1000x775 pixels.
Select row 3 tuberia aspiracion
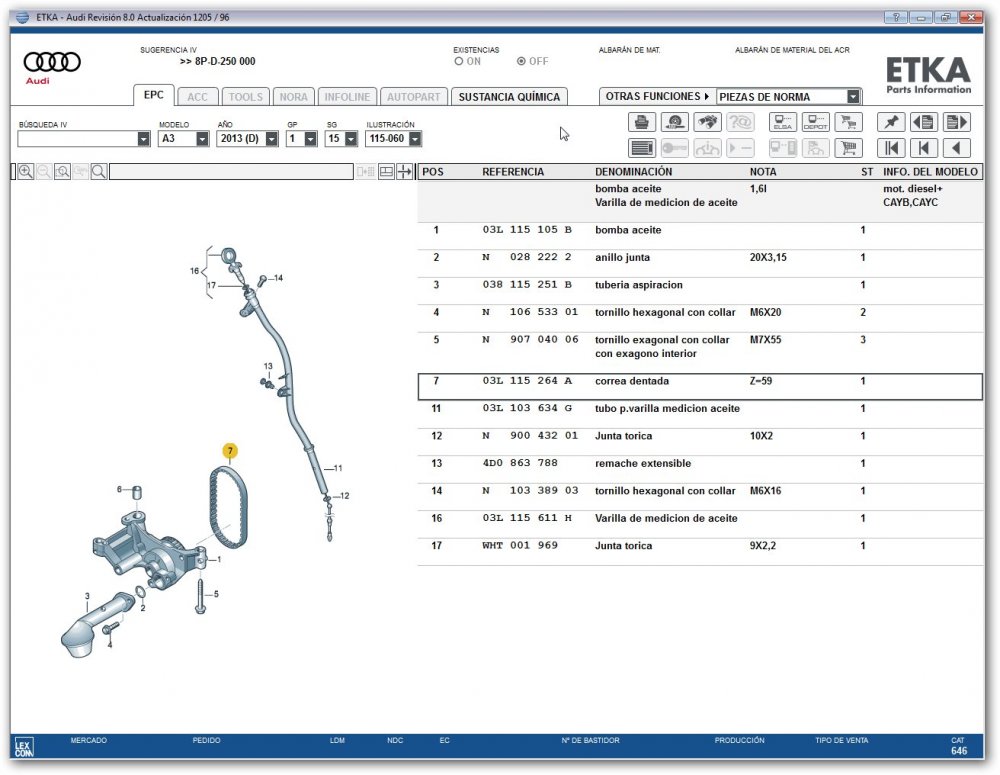(x=700, y=290)
